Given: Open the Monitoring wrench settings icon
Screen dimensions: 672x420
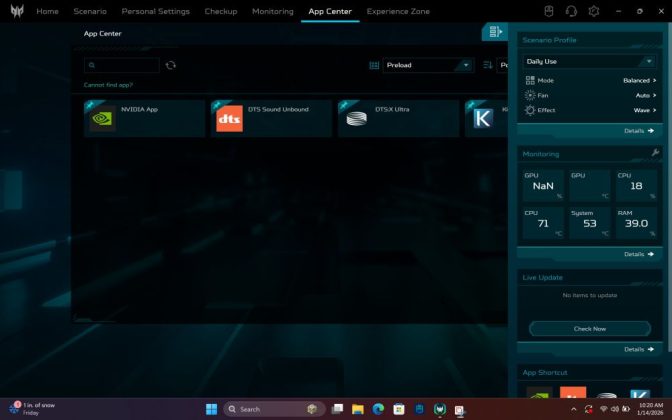Looking at the screenshot, I should [x=655, y=153].
